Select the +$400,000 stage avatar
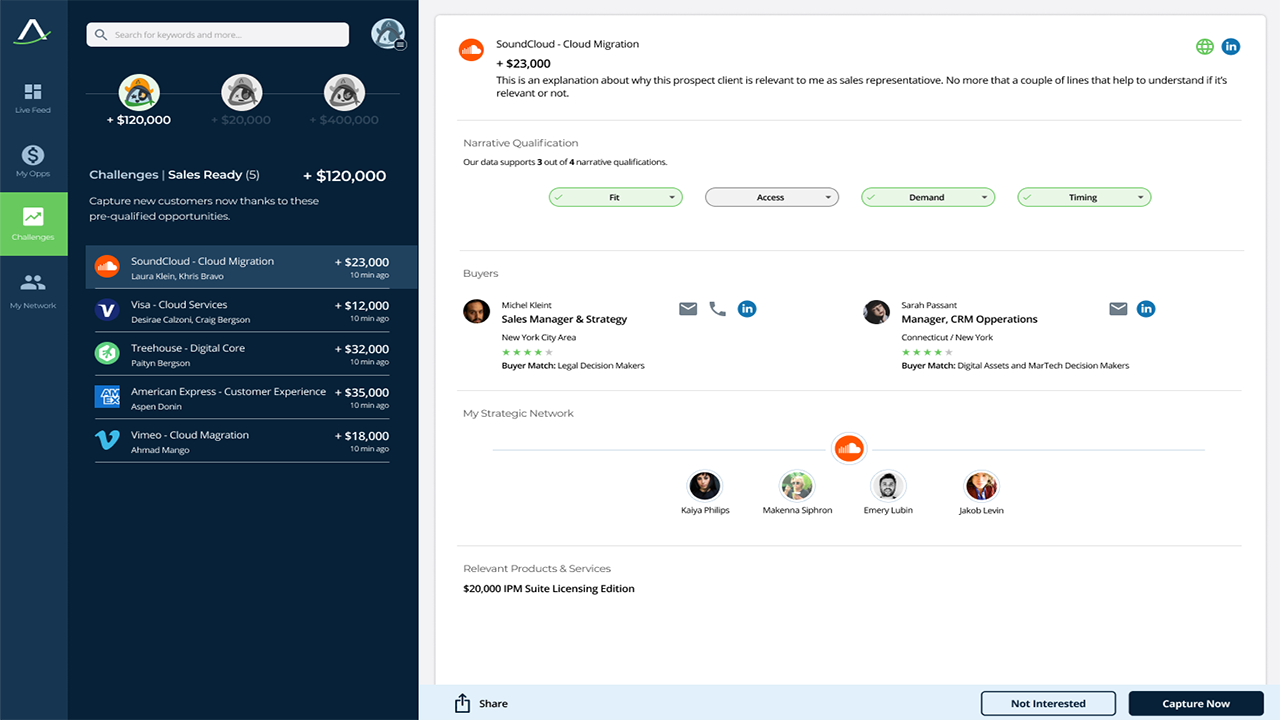 [x=344, y=93]
